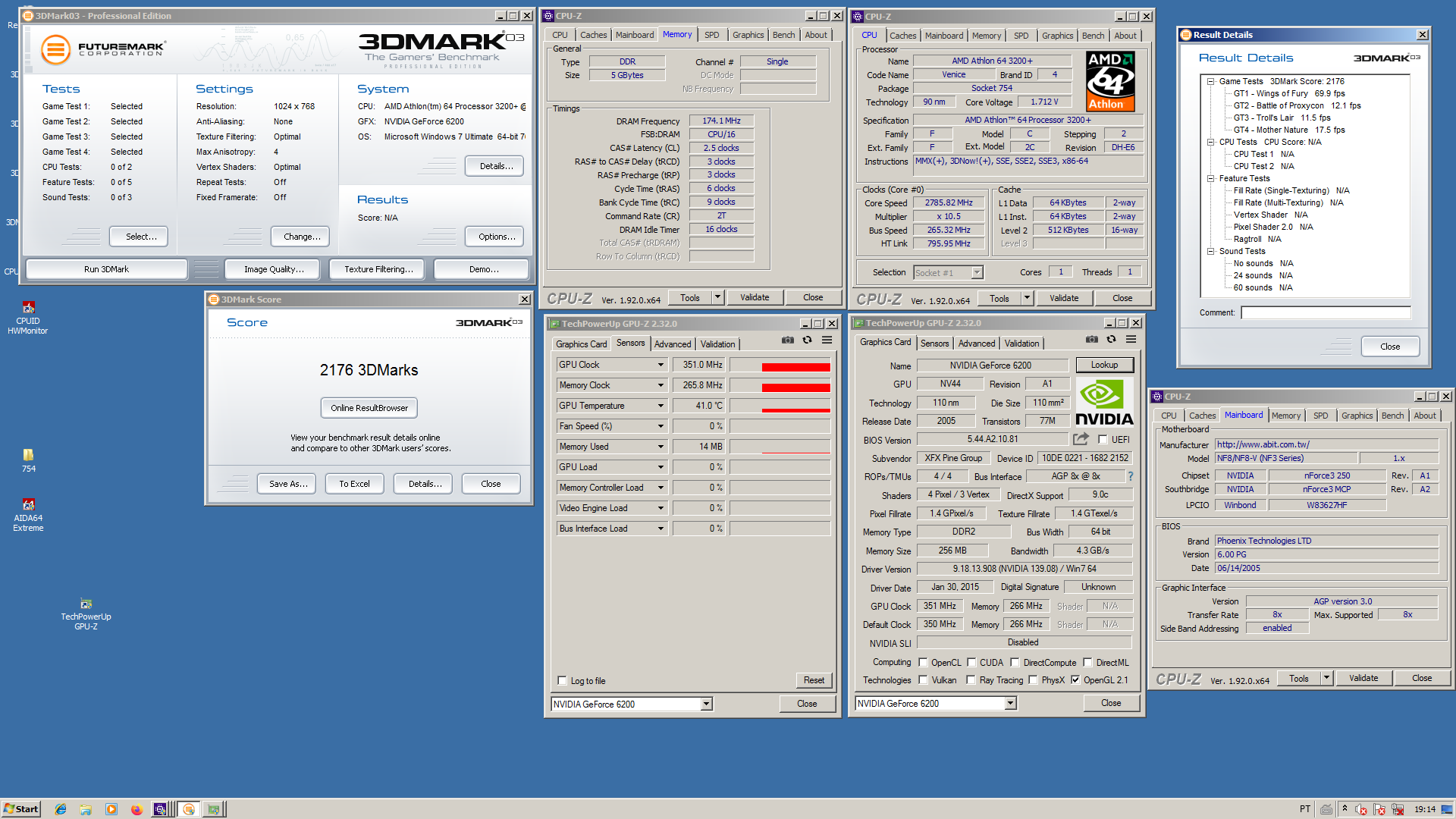
Task: Open Caches tab in CPU tab window
Action: click(902, 36)
